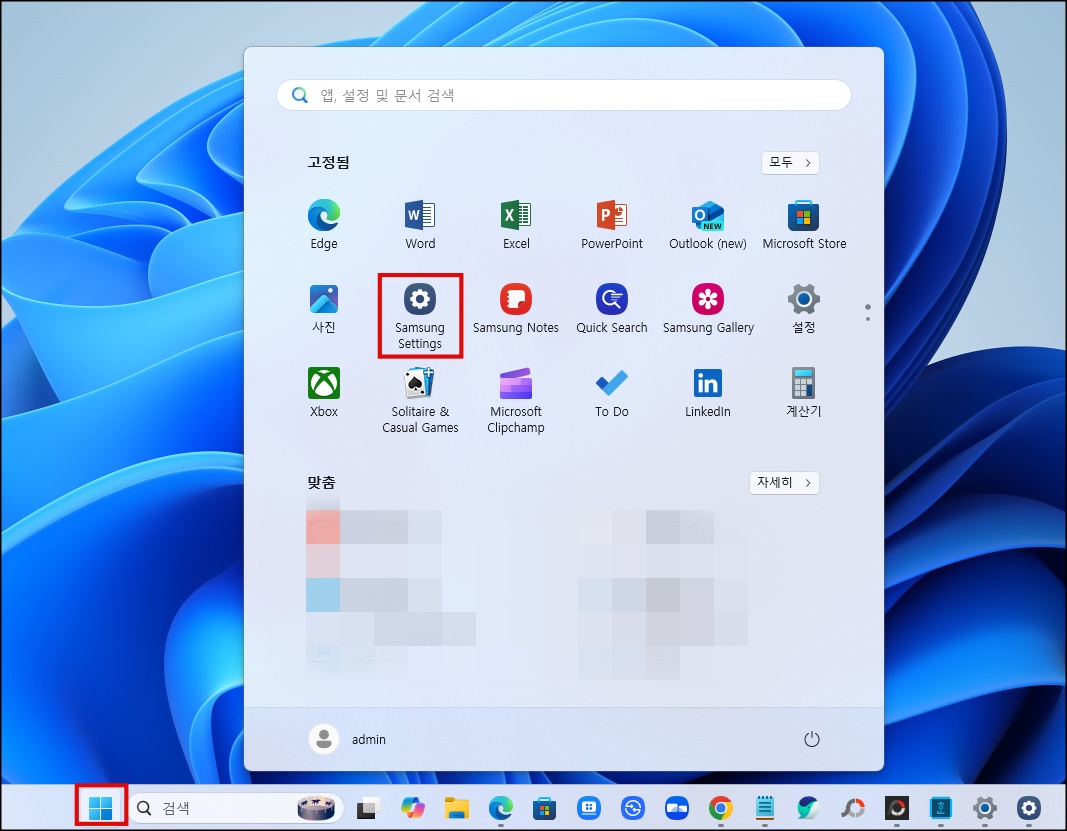This screenshot has width=1067, height=831.
Task: Open rightmost Samsung Settings taskbar icon
Action: tap(1028, 808)
